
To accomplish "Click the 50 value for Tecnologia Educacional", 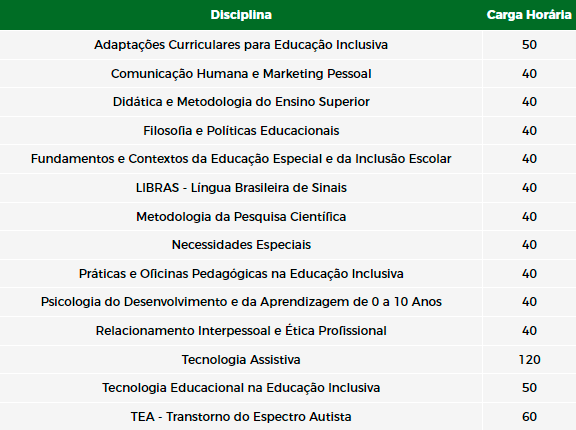I will click(529, 388).
